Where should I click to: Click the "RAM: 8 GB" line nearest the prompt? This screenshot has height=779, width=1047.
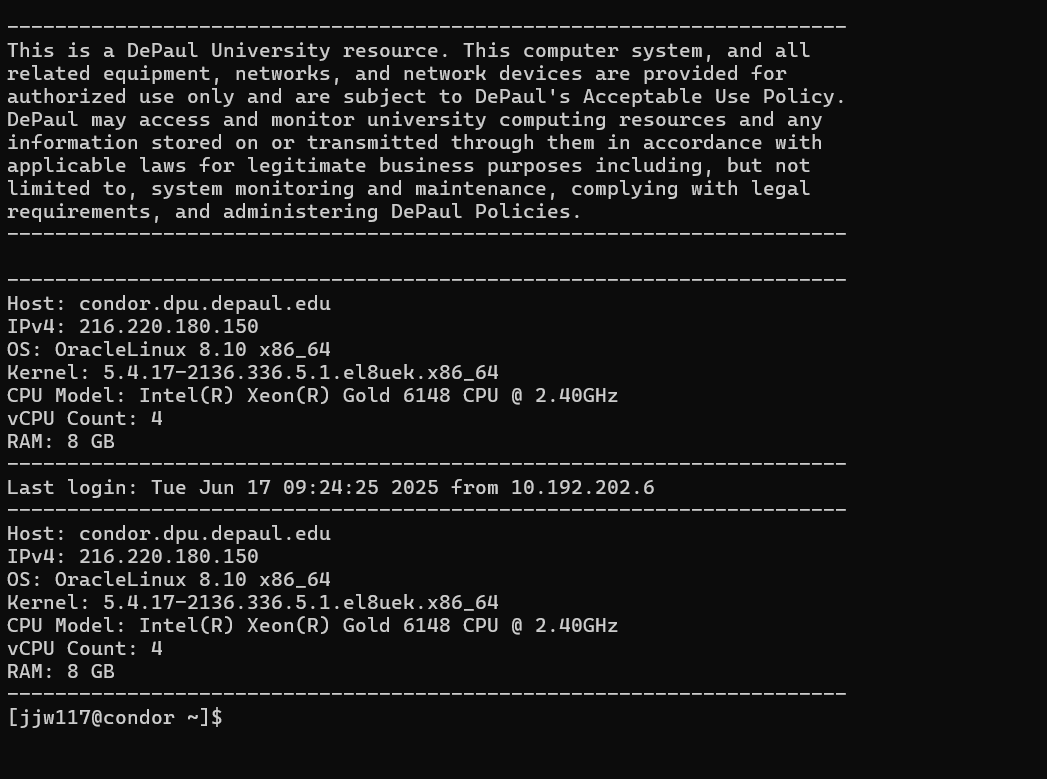(x=60, y=671)
